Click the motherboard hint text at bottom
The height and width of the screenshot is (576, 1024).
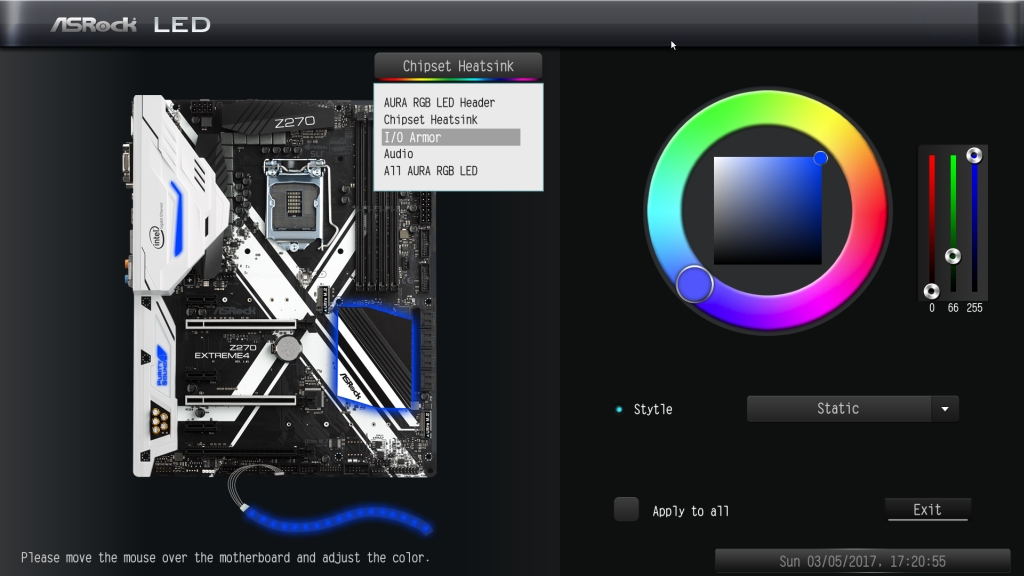(x=225, y=558)
